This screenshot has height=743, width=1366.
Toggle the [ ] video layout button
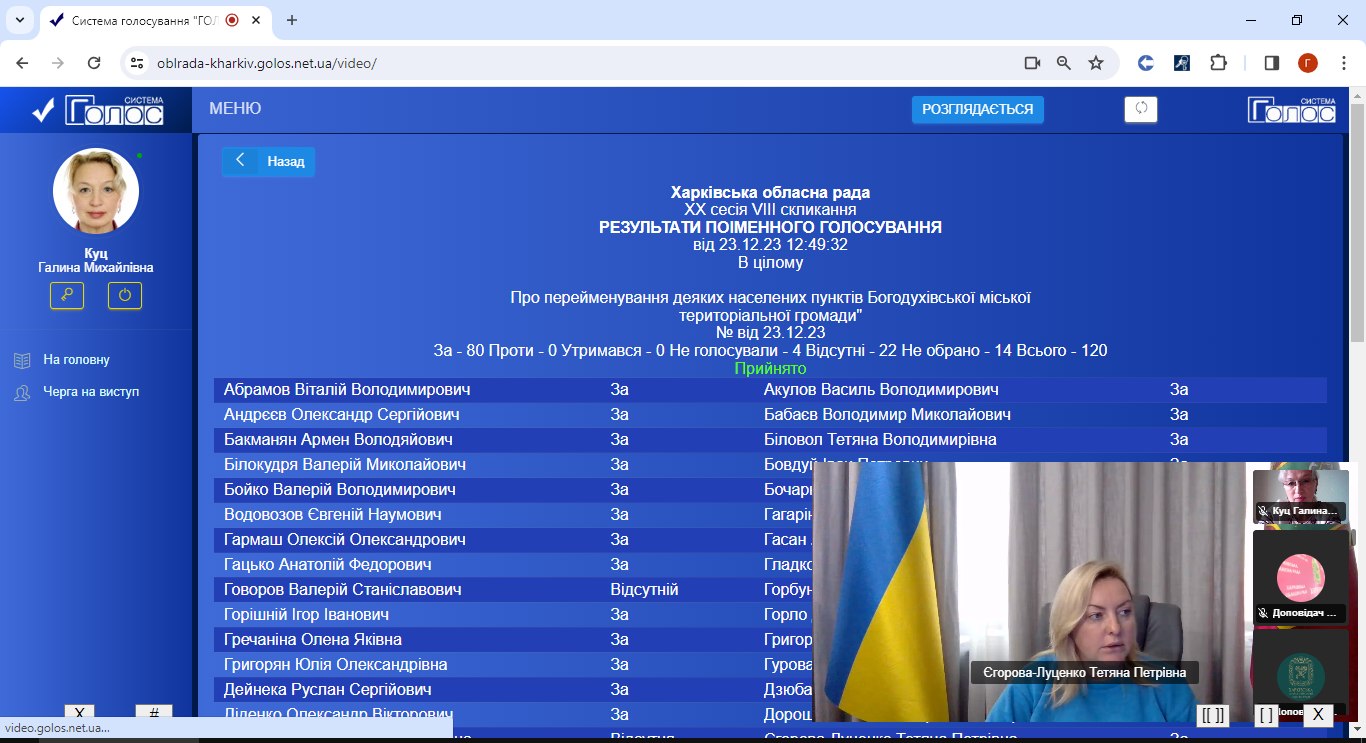[1266, 714]
